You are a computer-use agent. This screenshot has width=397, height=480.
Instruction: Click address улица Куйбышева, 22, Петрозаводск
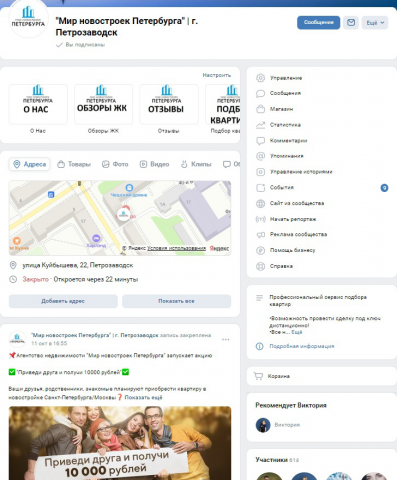pos(78,265)
